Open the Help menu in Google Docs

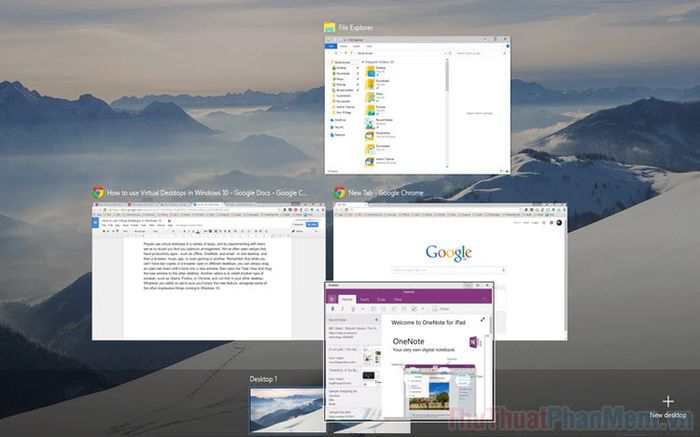pyautogui.click(x=170, y=225)
